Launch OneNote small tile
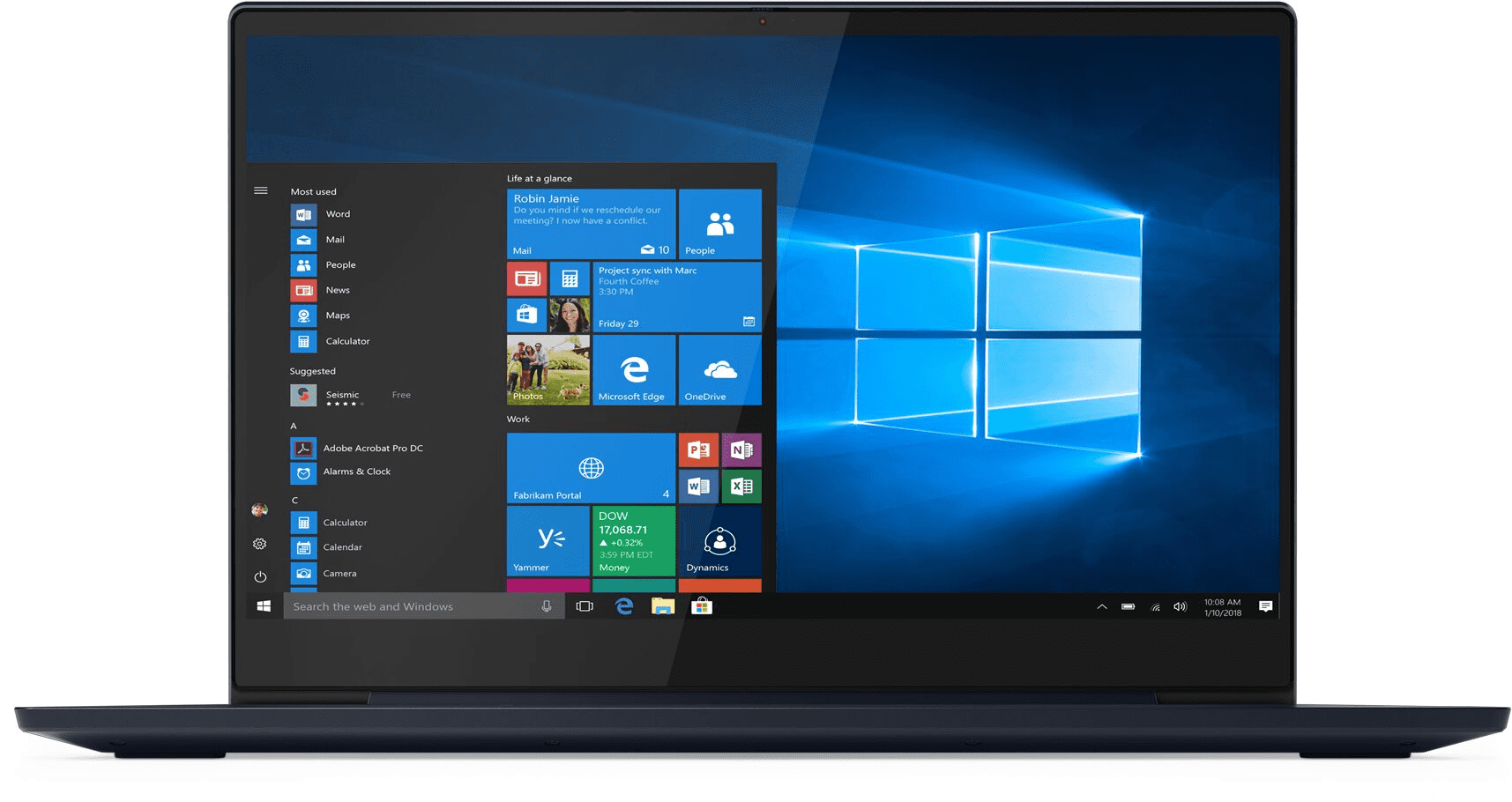The image size is (1512, 802). tap(741, 450)
